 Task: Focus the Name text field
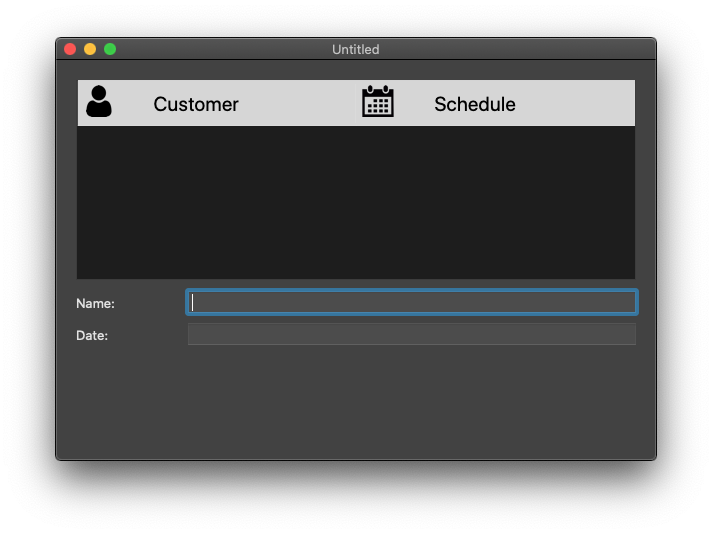(x=412, y=302)
